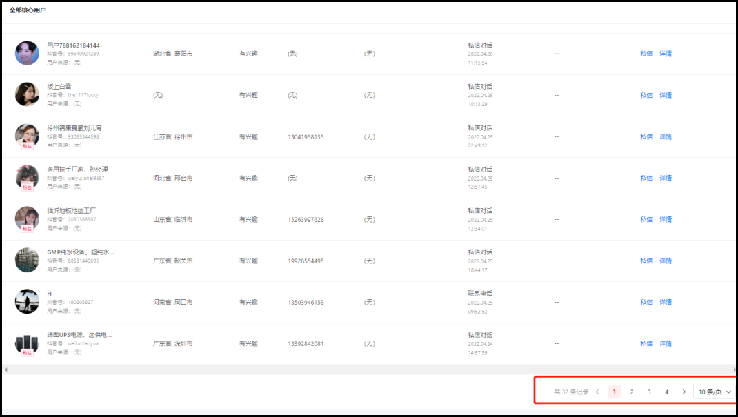
Task: View 详情 for the UPS电源 user
Action: point(666,344)
